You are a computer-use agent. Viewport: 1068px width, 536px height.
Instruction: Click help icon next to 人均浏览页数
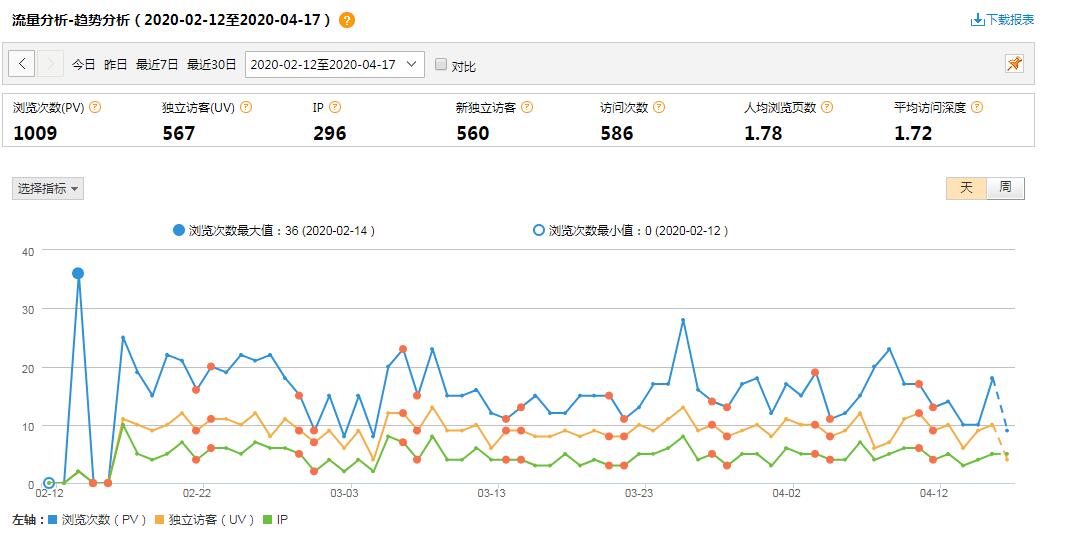827,107
